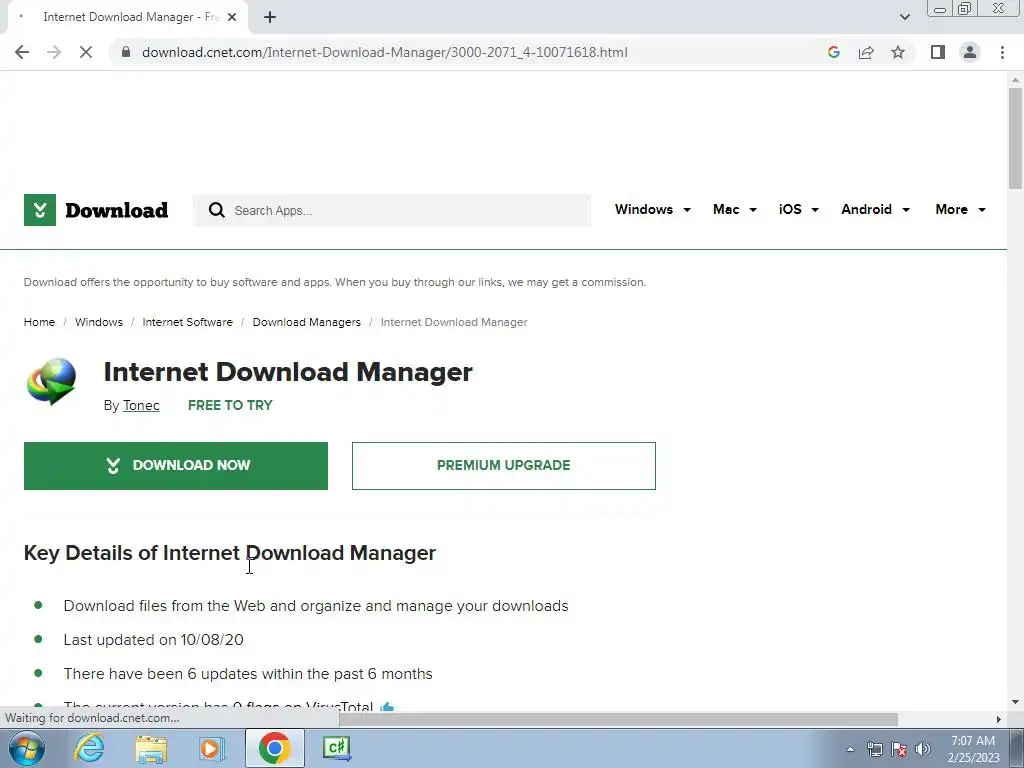Image resolution: width=1024 pixels, height=768 pixels.
Task: Expand the Android dropdown menu
Action: point(875,210)
